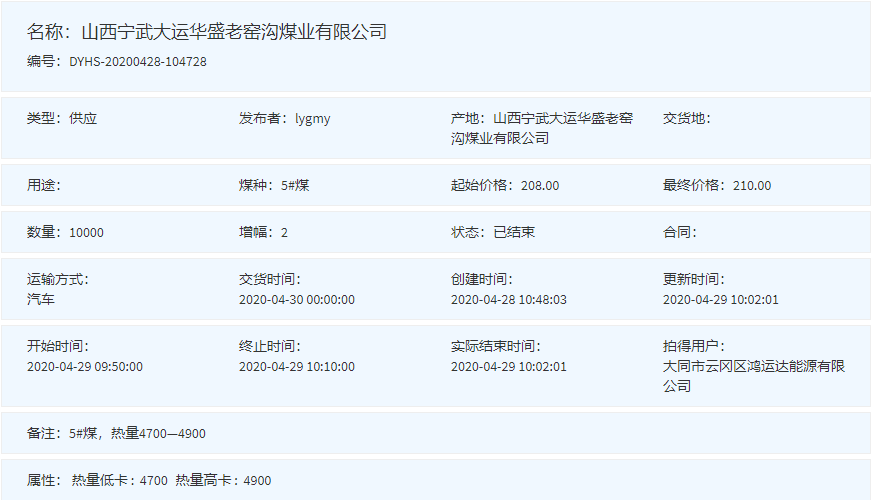Click the 热量低卡：4700 attribute
871x500 pixels.
[119, 481]
